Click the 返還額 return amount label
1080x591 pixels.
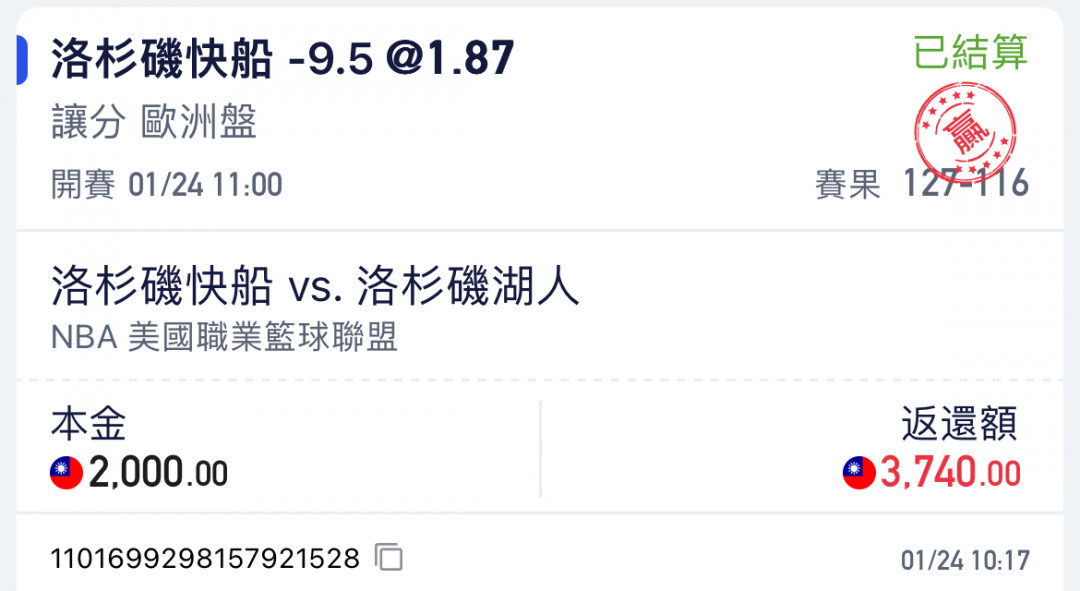point(959,423)
